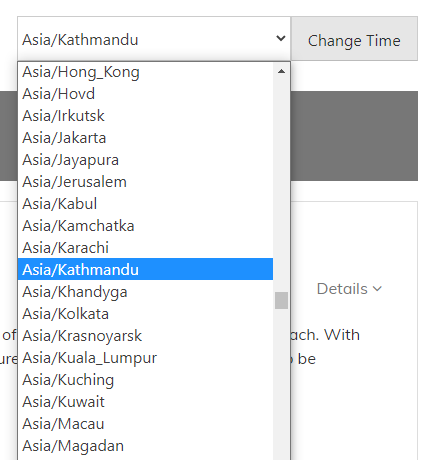This screenshot has width=442, height=460.
Task: Click the Change Time button
Action: pyautogui.click(x=354, y=39)
